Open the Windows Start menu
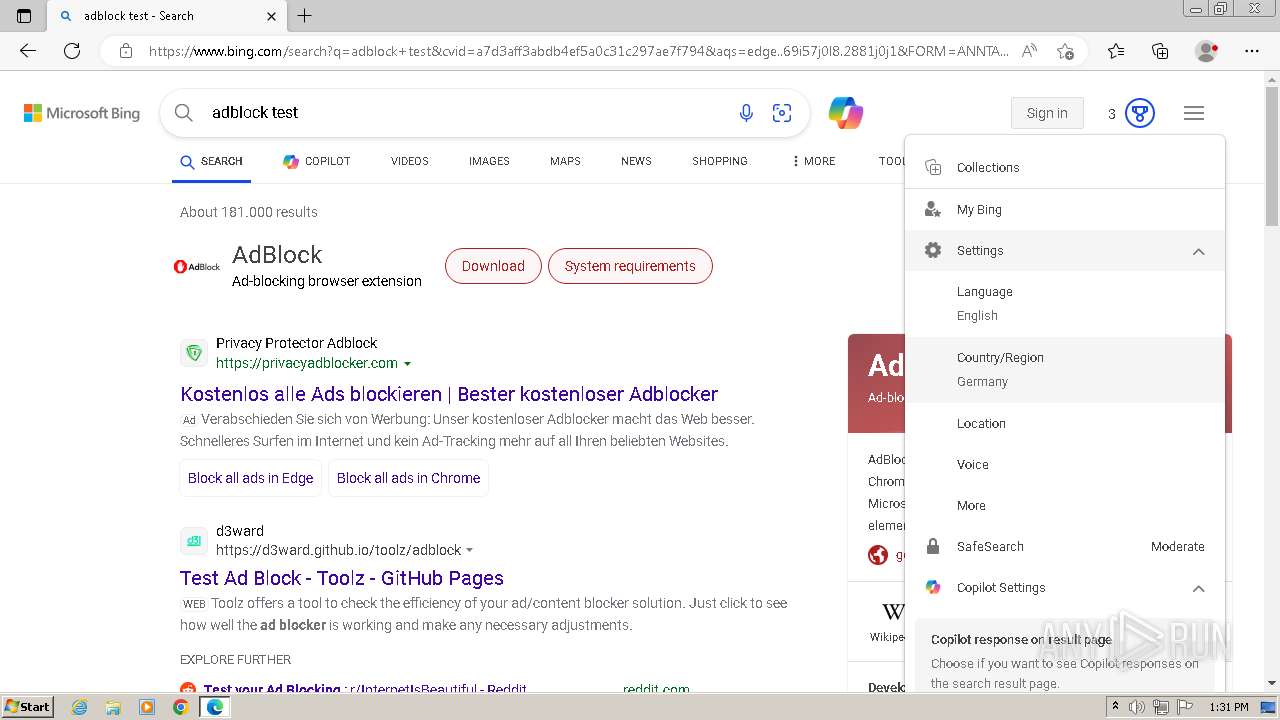The image size is (1280, 720). coord(27,707)
